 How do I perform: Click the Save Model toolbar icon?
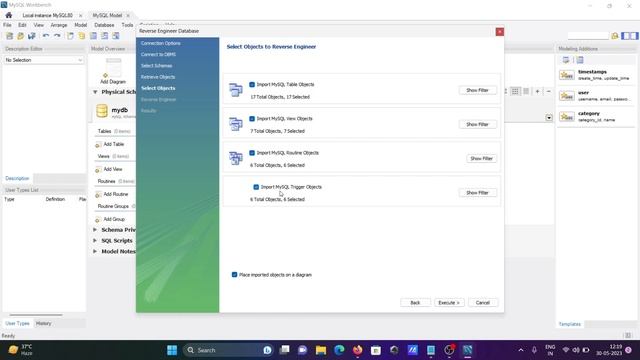pyautogui.click(x=31, y=36)
